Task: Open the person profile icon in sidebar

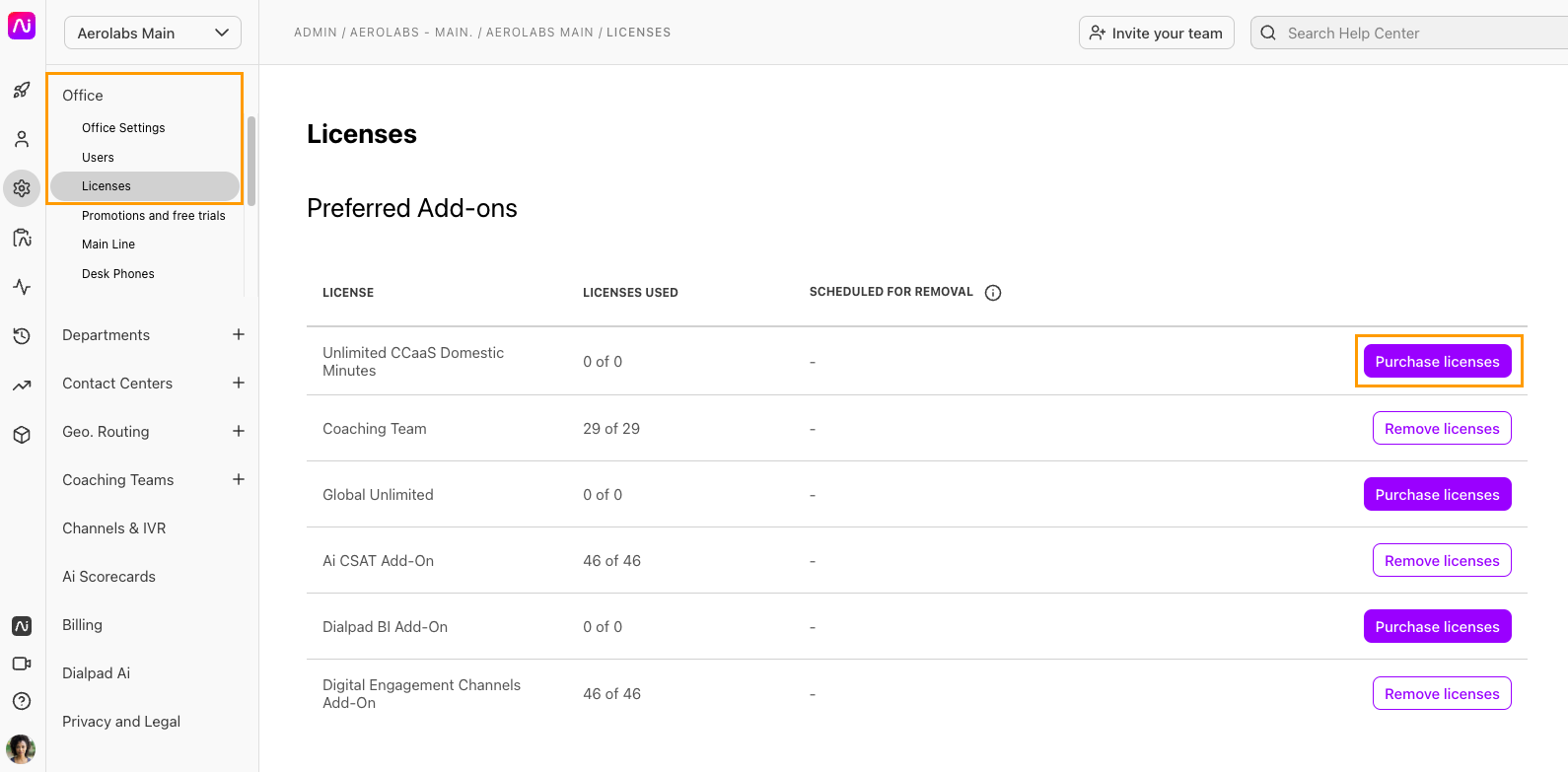Action: (22, 139)
